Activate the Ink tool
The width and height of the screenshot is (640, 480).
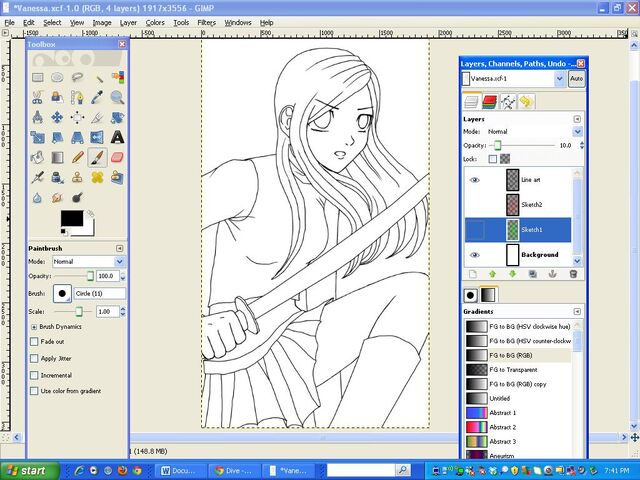click(57, 178)
